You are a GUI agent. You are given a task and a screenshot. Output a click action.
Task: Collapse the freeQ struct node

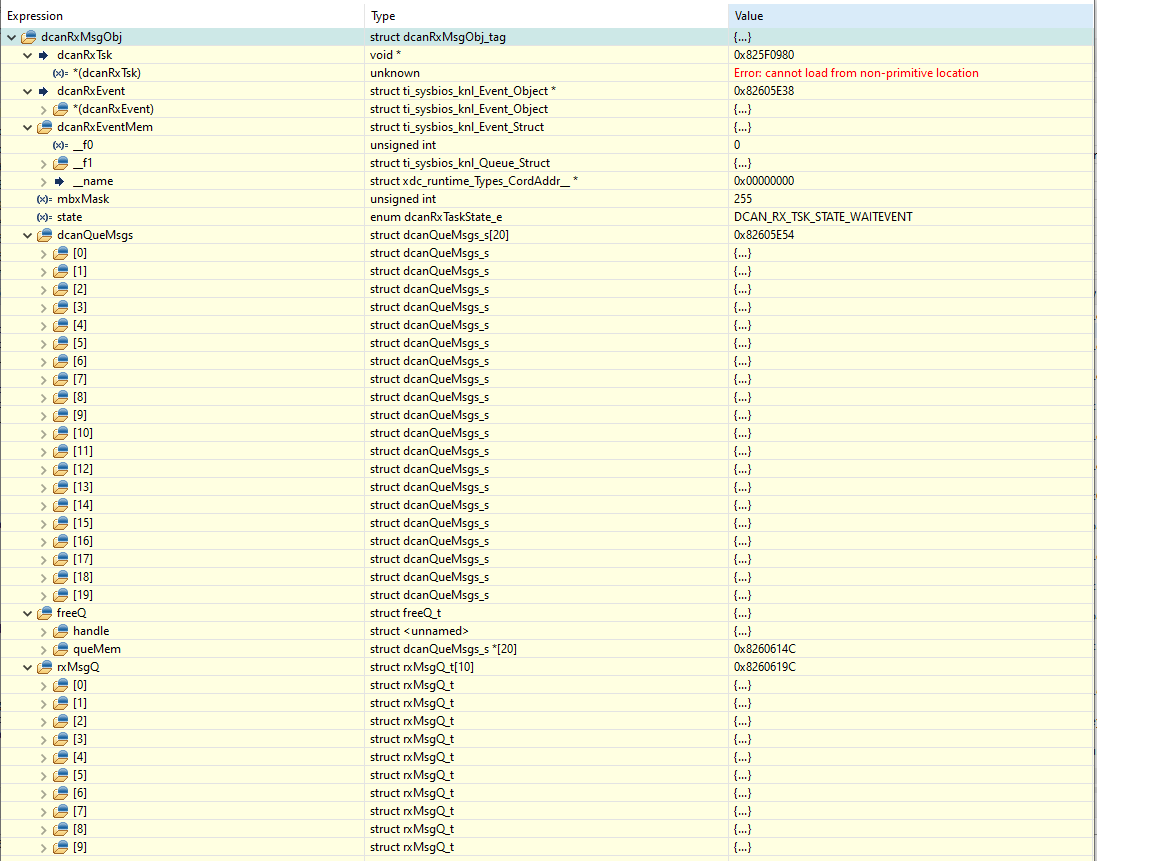[28, 613]
